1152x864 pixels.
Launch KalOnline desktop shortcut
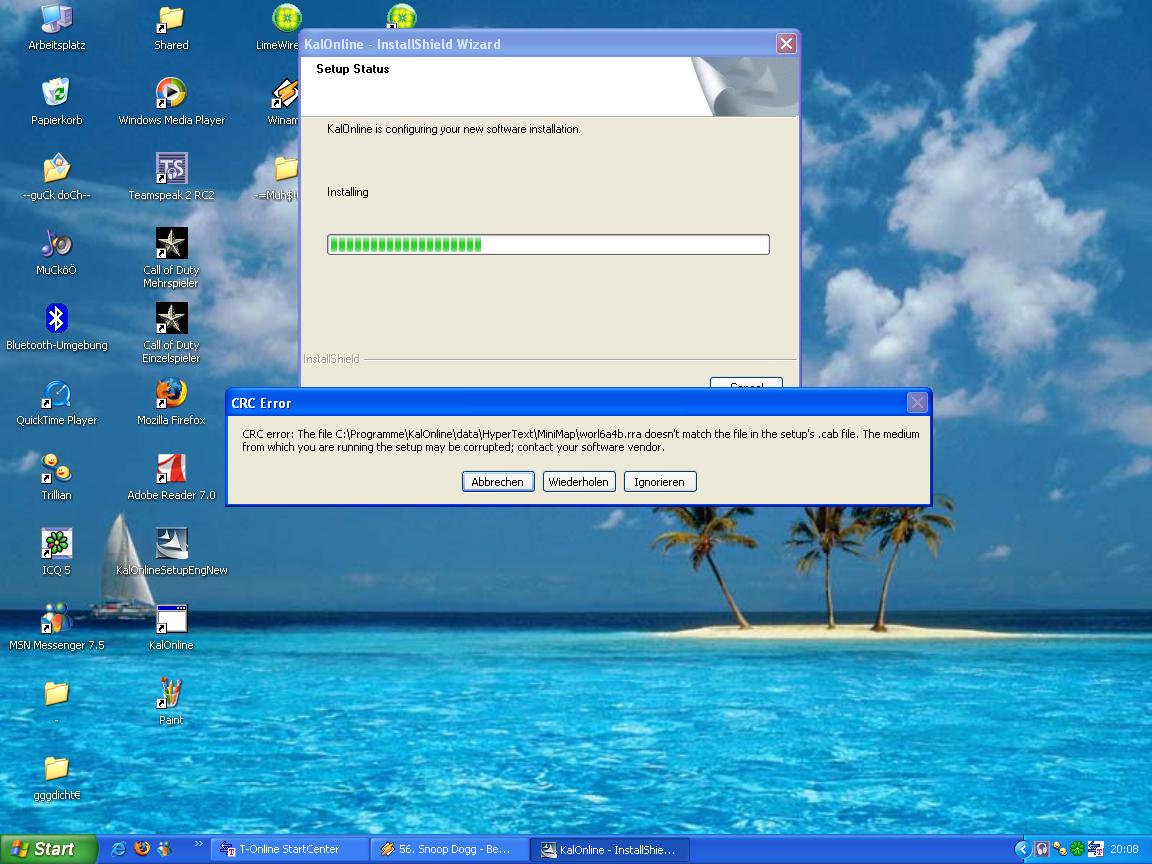pos(171,627)
